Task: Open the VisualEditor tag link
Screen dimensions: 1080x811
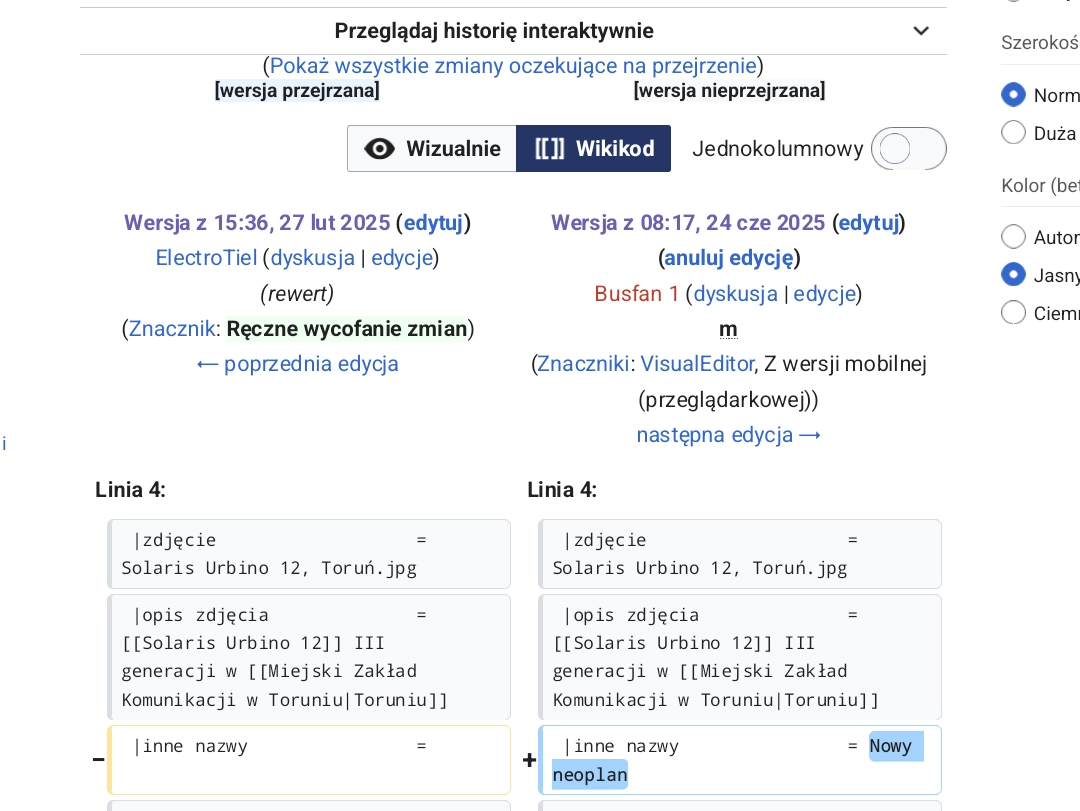Action: (696, 364)
